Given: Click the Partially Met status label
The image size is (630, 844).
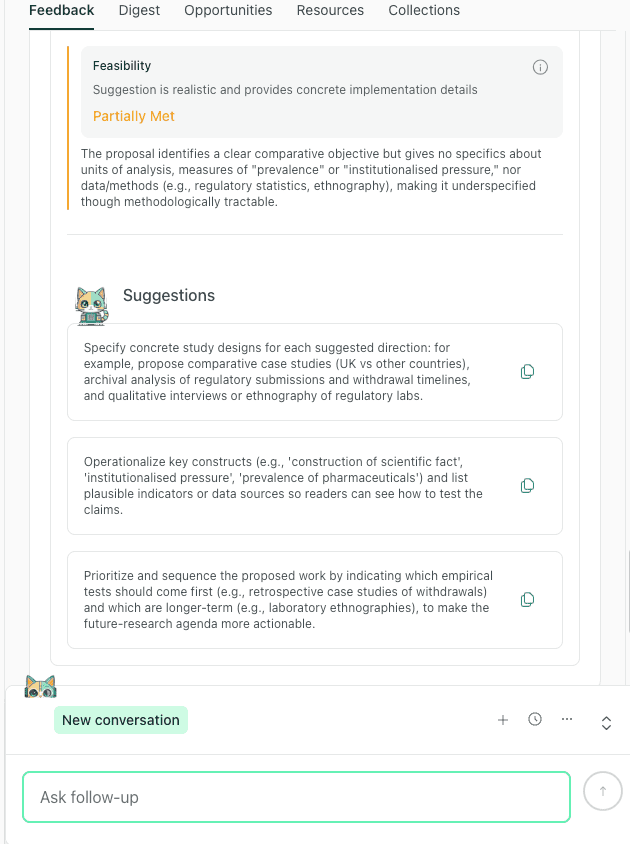Looking at the screenshot, I should pos(133,116).
